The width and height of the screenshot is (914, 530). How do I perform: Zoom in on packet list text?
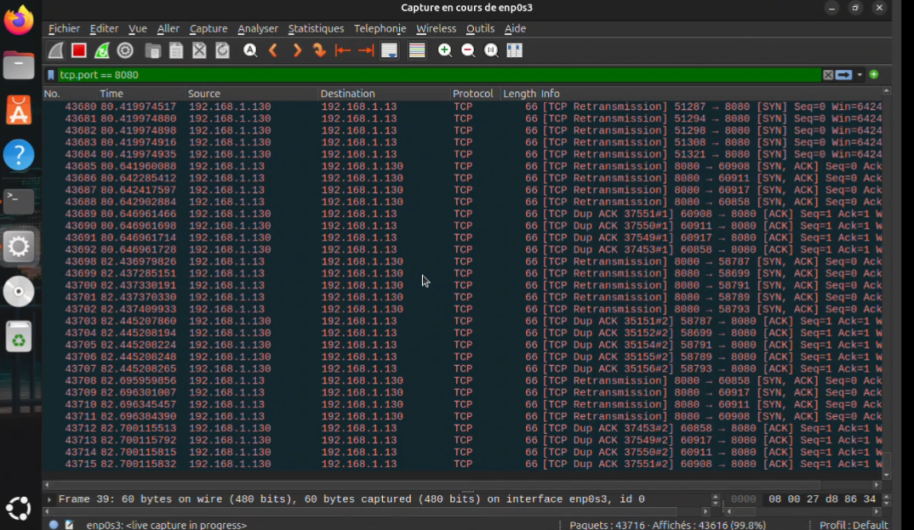click(x=444, y=50)
